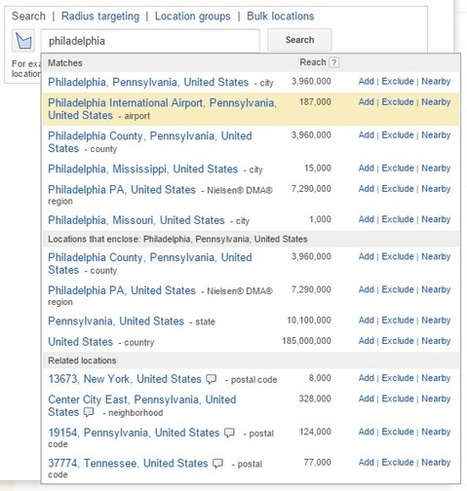Open the Reach help question mark icon
This screenshot has height=491, width=467.
334,62
